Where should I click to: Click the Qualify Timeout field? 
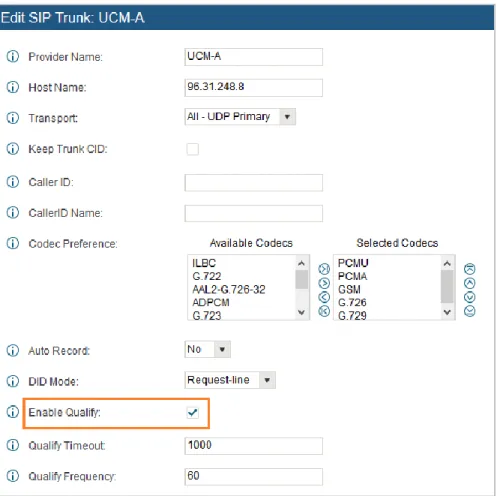[254, 446]
